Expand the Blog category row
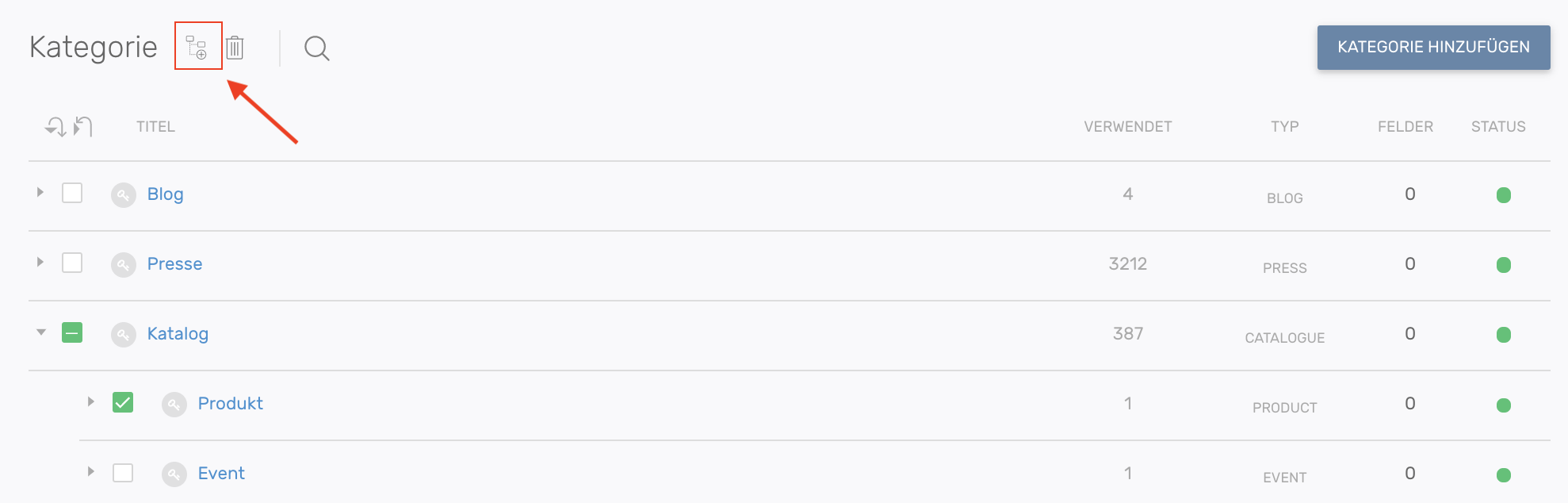 (40, 193)
